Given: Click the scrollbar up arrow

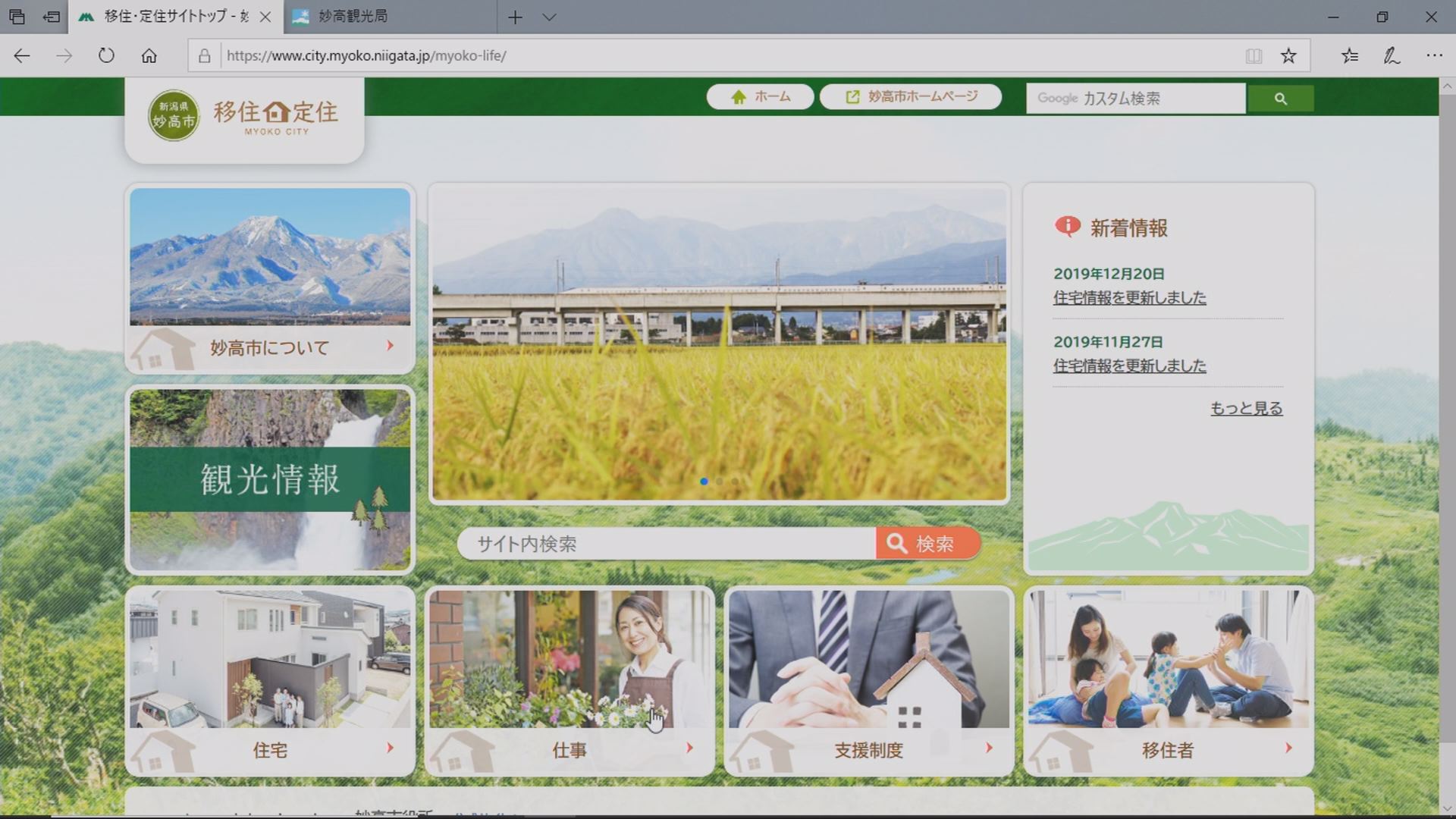Looking at the screenshot, I should (1447, 86).
